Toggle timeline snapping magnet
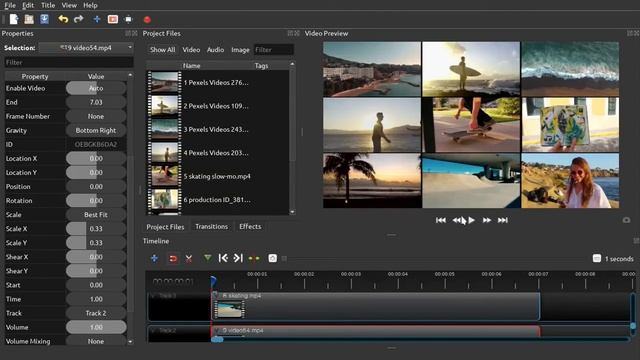The width and height of the screenshot is (640, 360). pyautogui.click(x=173, y=258)
